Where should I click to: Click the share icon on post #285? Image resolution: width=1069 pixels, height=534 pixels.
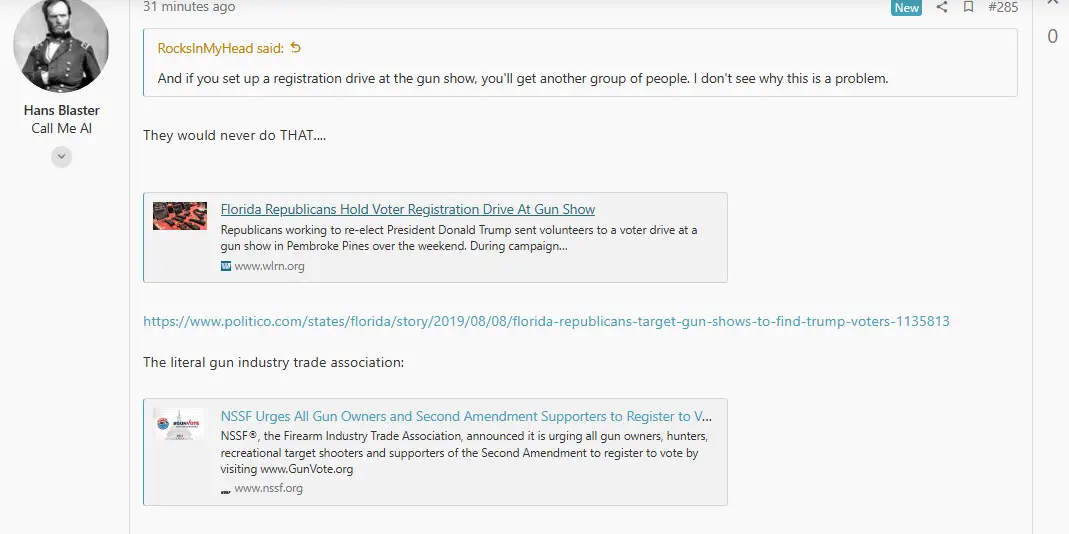pos(941,7)
